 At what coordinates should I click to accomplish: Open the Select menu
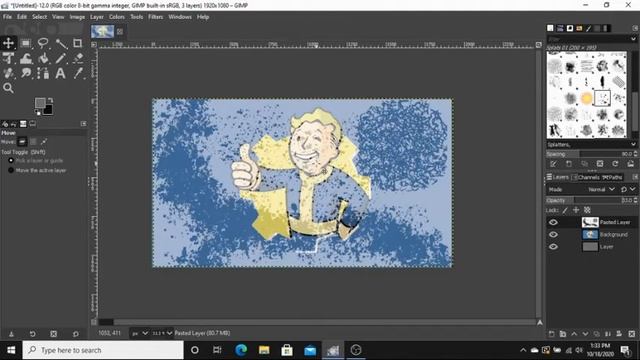pyautogui.click(x=40, y=17)
